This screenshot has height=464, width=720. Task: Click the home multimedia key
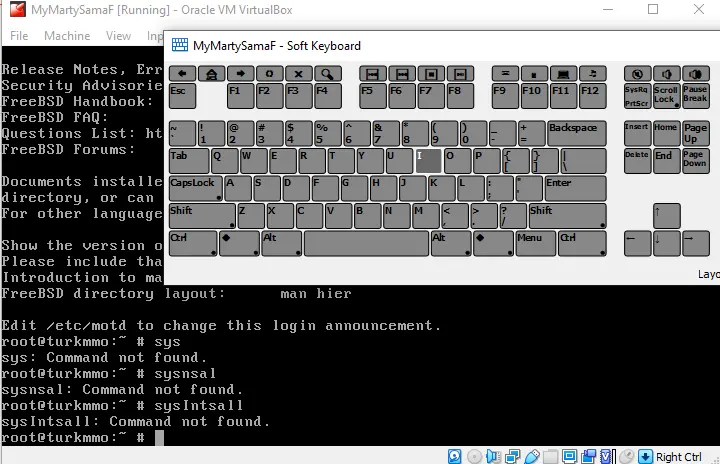tap(212, 74)
